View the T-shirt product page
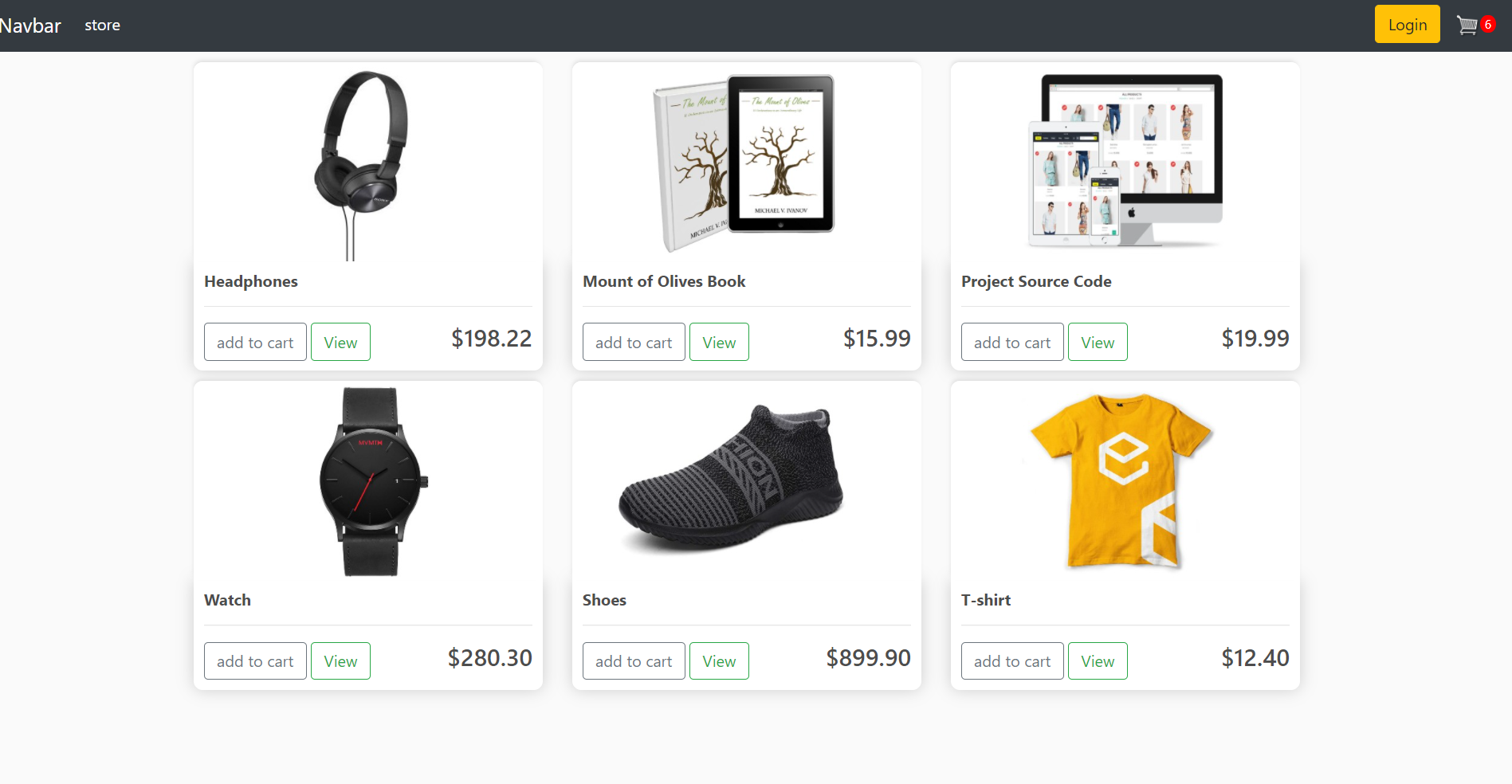This screenshot has height=784, width=1512. (x=1098, y=661)
